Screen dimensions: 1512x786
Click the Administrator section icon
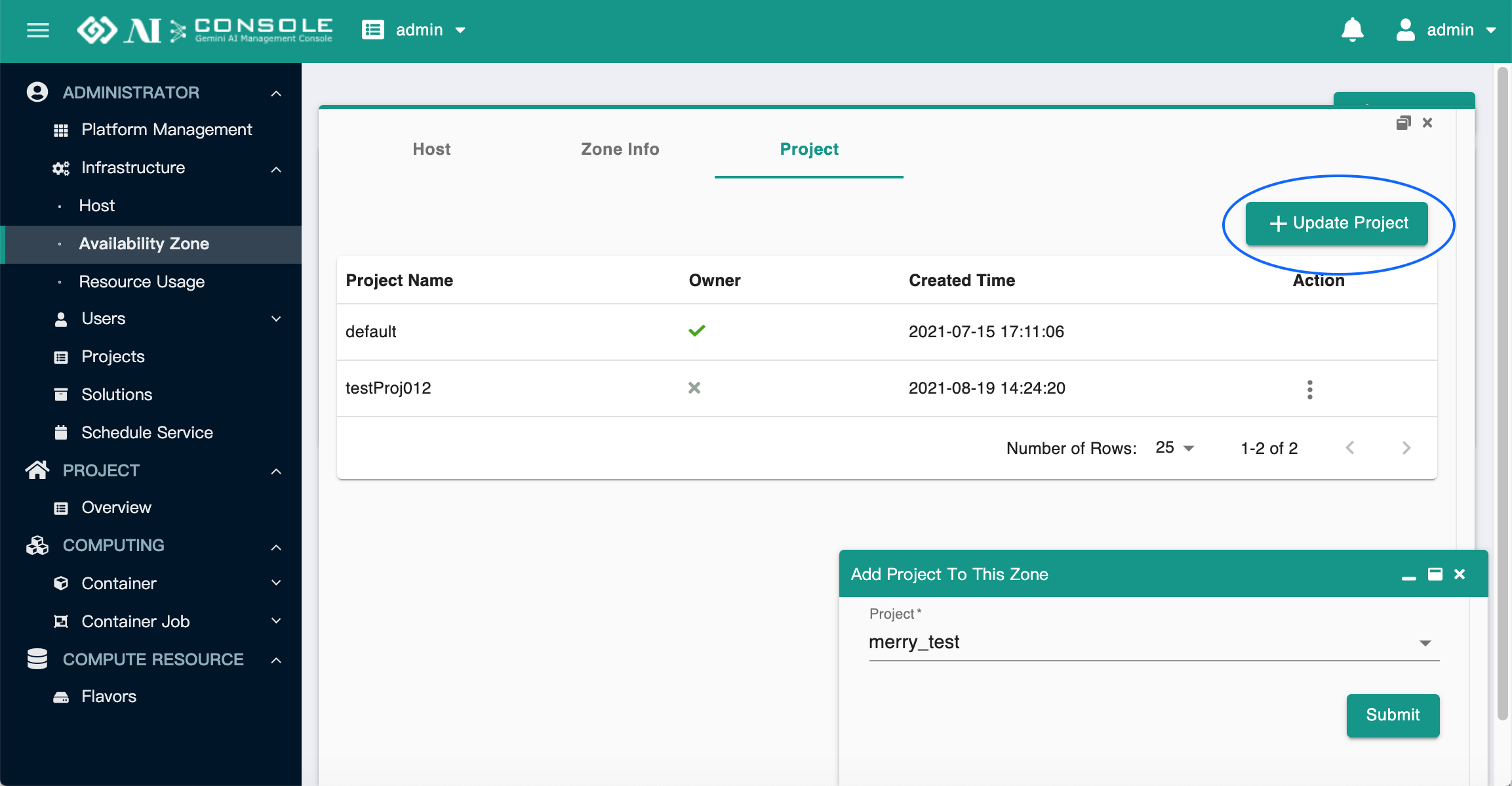pyautogui.click(x=37, y=92)
